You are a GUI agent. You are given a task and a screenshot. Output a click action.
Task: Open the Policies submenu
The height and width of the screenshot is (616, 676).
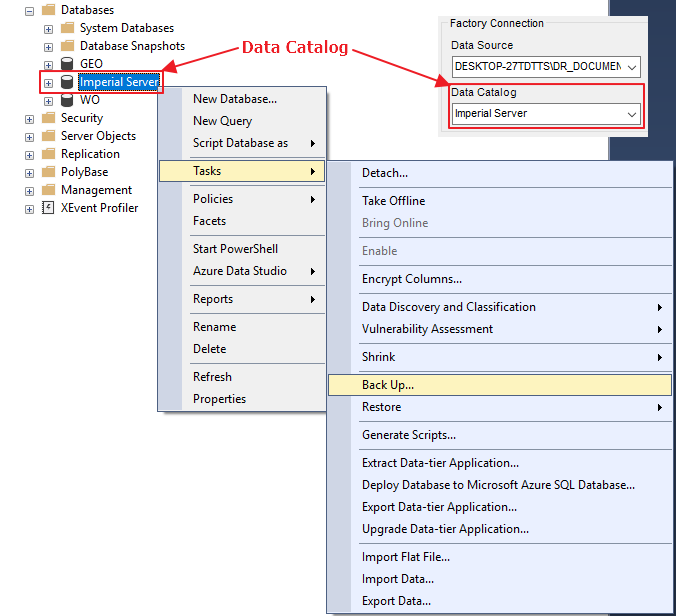tap(242, 199)
